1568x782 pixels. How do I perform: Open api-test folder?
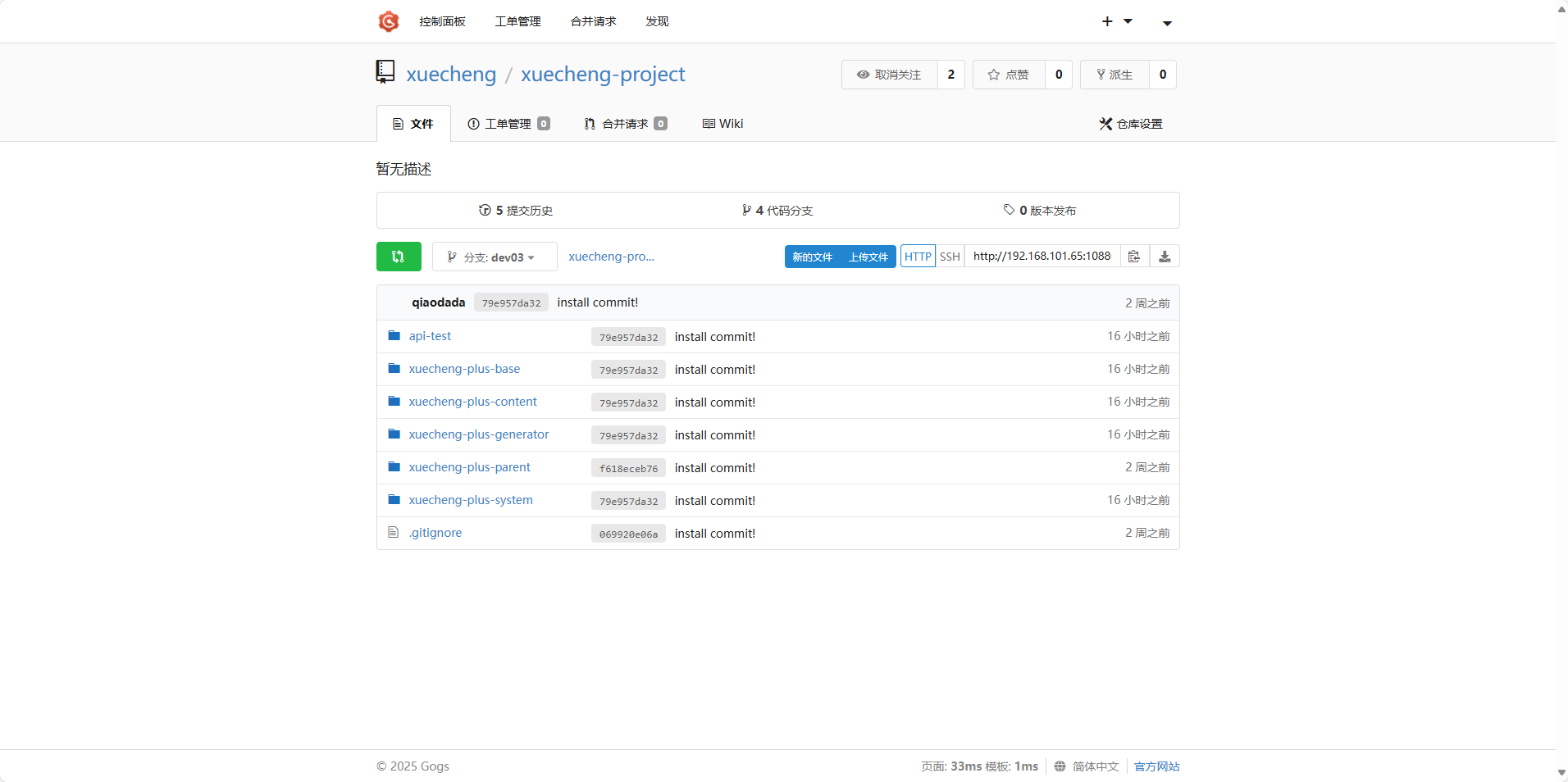pyautogui.click(x=430, y=336)
